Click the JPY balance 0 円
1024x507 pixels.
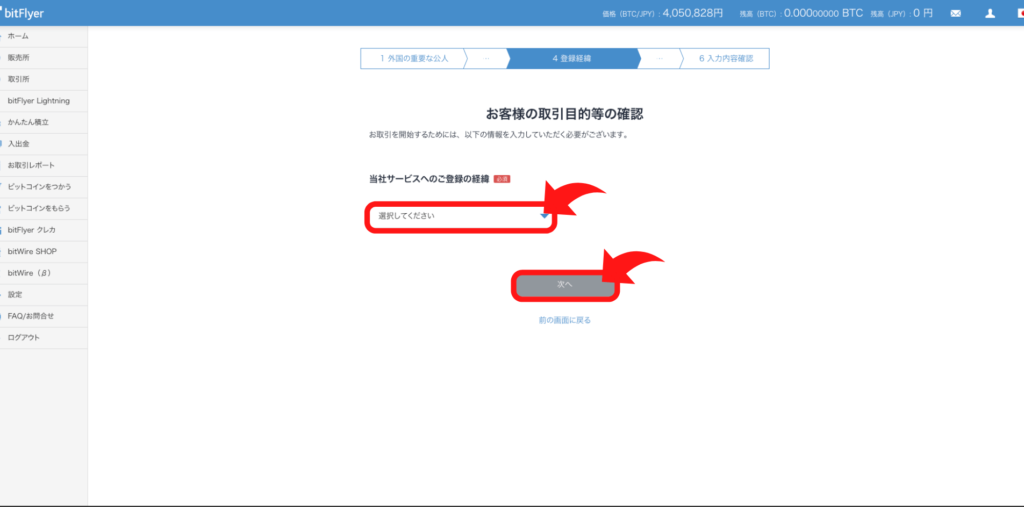tap(923, 13)
